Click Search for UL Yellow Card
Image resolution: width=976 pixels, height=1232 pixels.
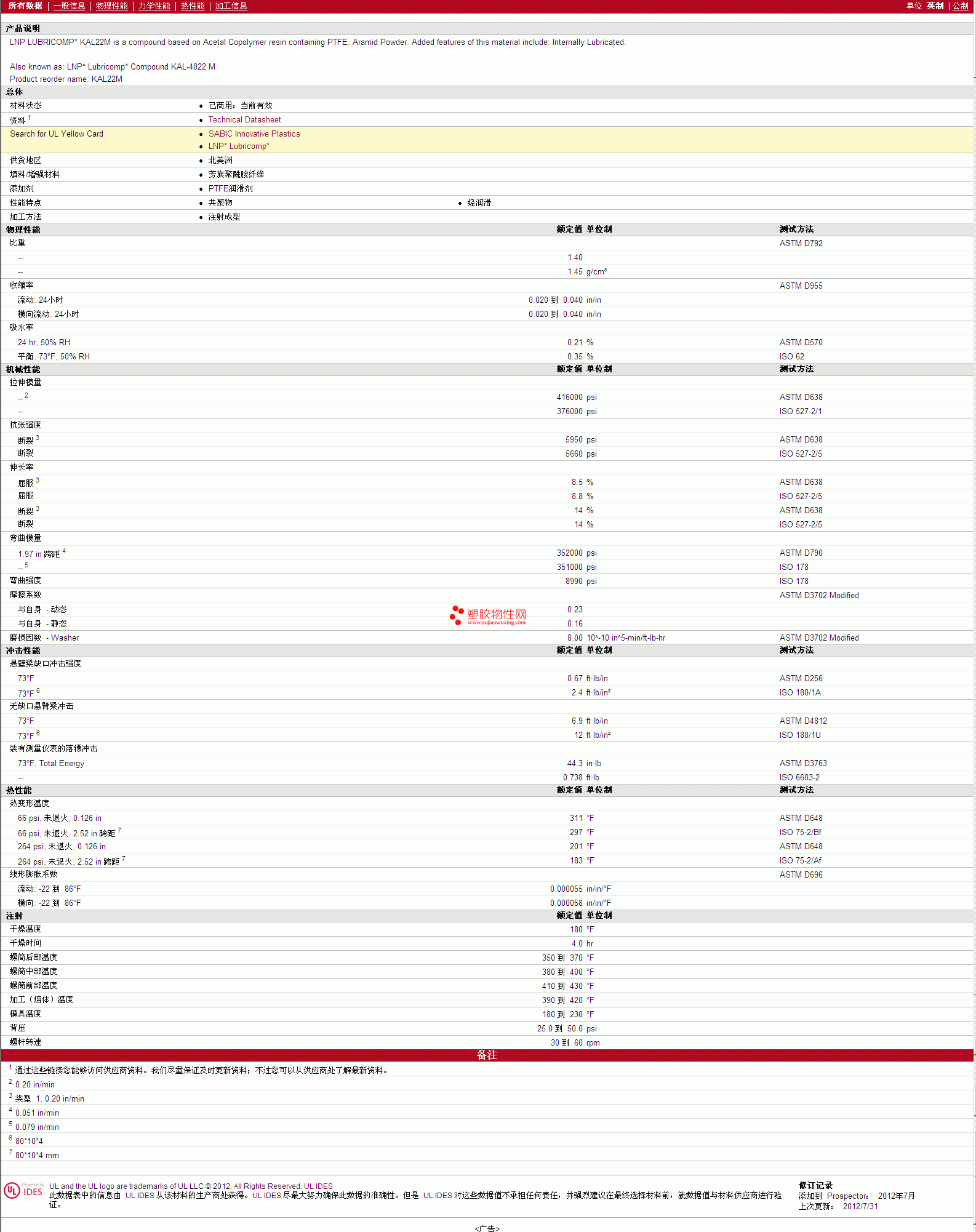(x=57, y=134)
